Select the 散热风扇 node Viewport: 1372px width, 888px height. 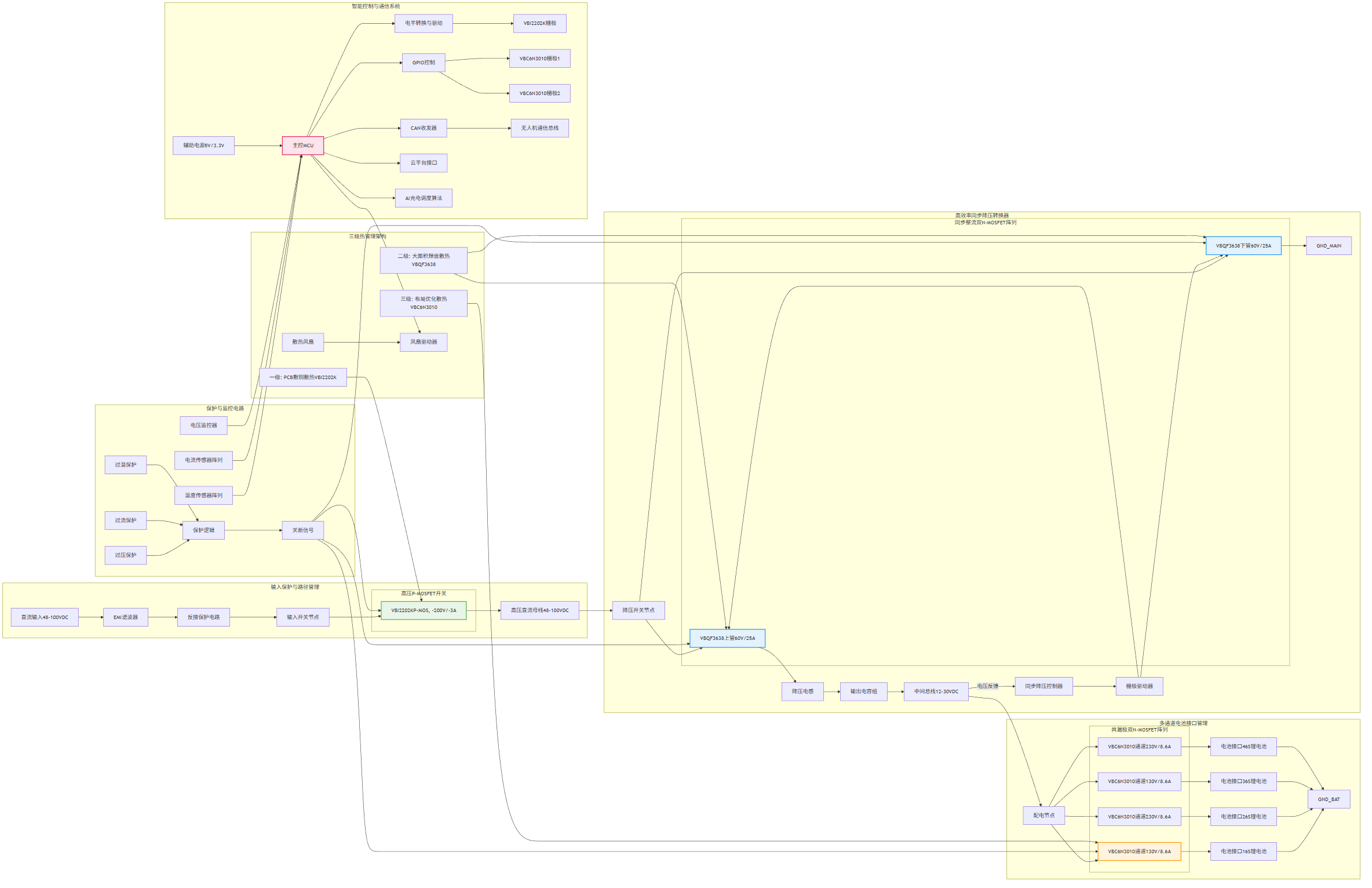[302, 342]
